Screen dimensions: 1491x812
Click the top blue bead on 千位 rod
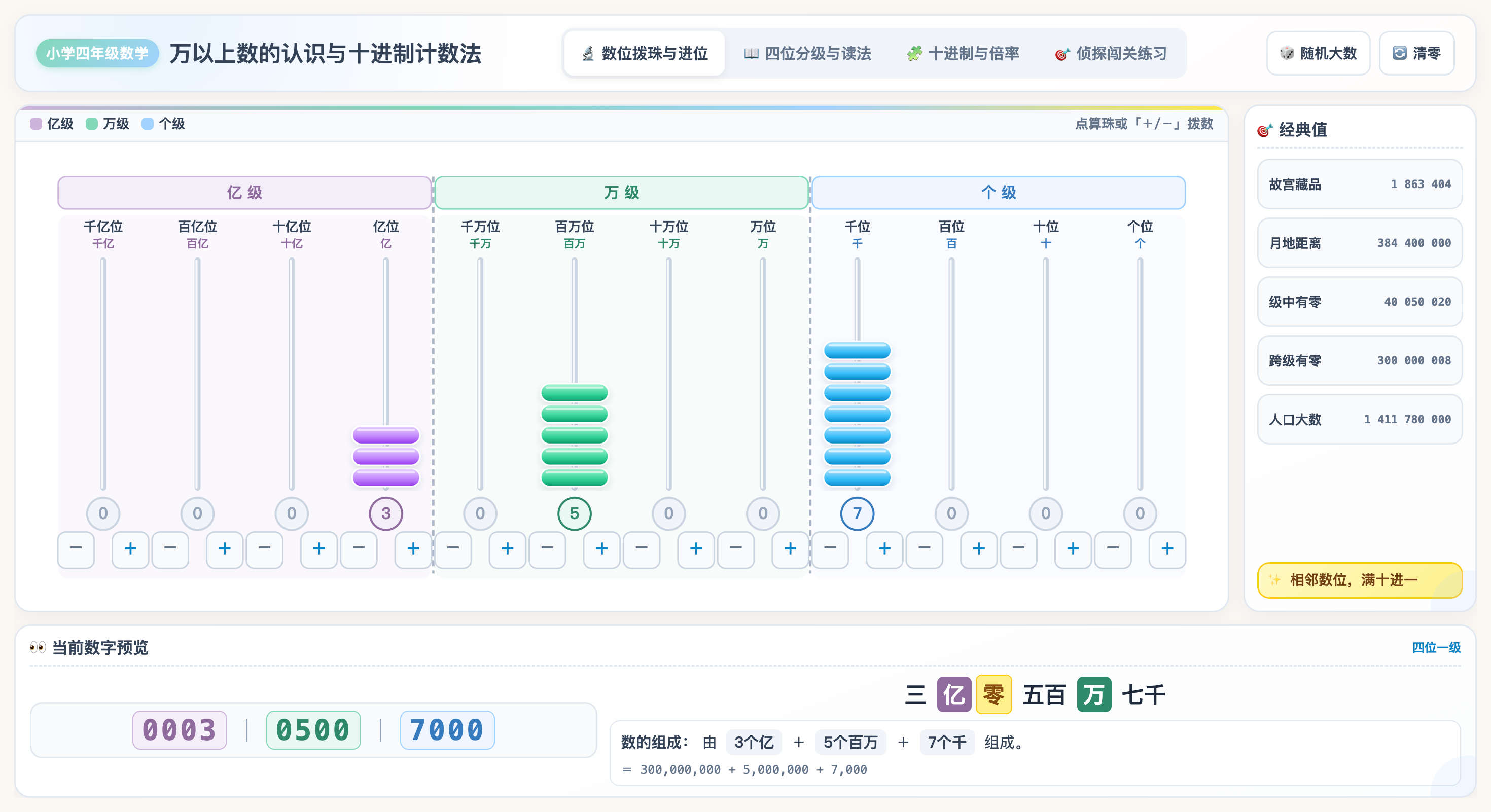point(857,350)
